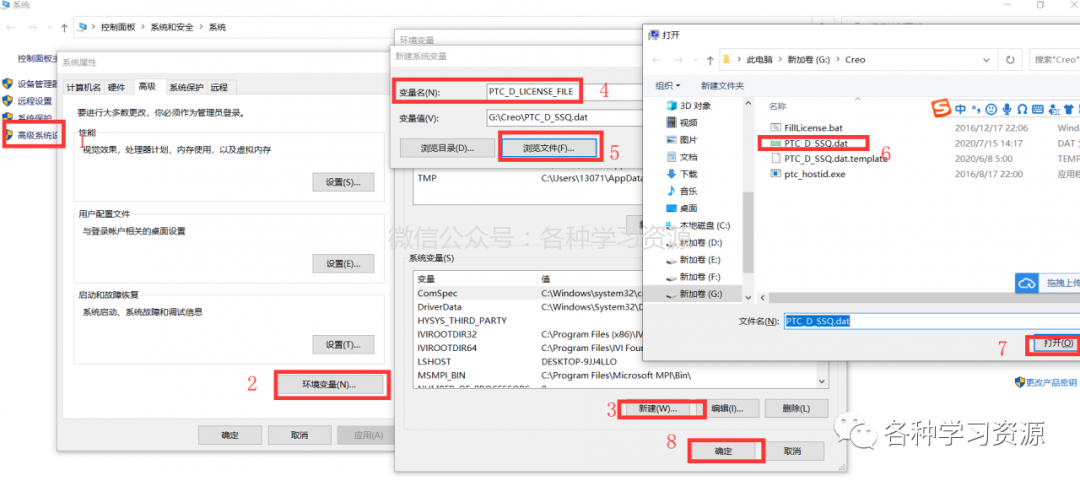Click the System window back arrow
Viewport: 1080px width, 481px height.
coord(11,28)
